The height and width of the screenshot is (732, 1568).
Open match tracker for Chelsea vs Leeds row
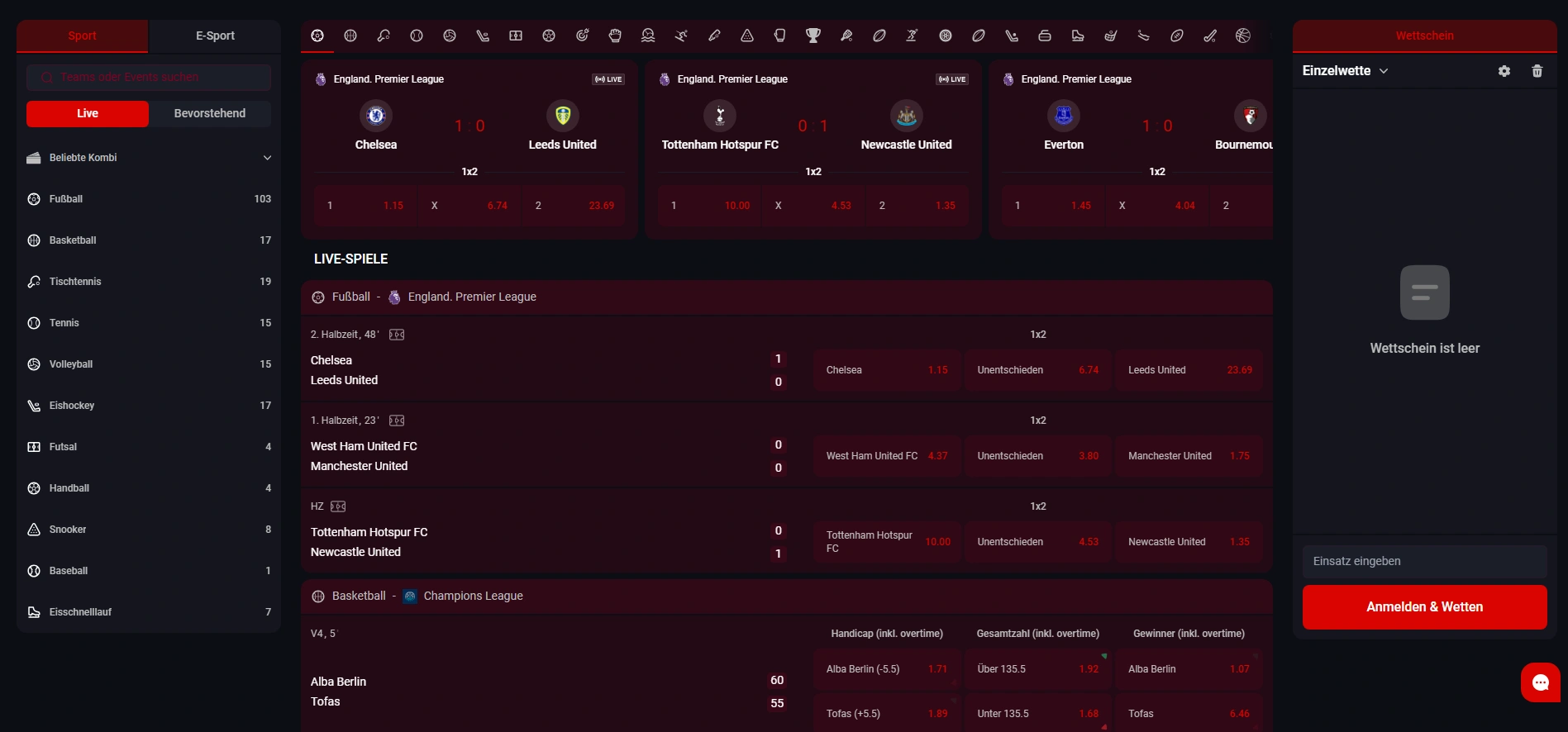(397, 335)
